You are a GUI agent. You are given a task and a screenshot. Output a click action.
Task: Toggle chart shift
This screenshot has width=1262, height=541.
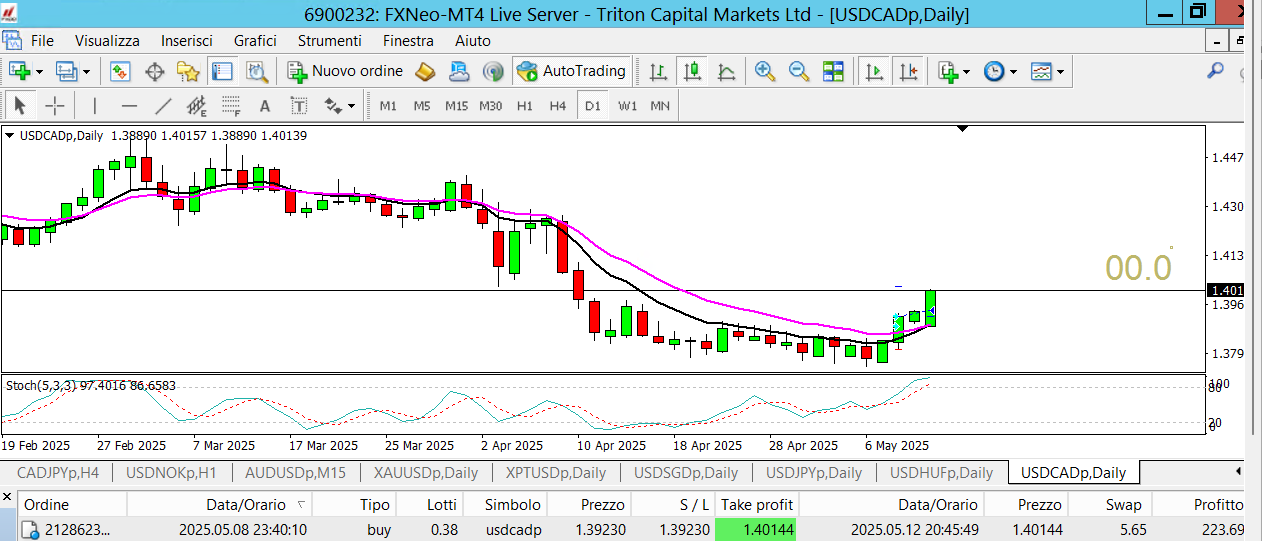pos(908,71)
